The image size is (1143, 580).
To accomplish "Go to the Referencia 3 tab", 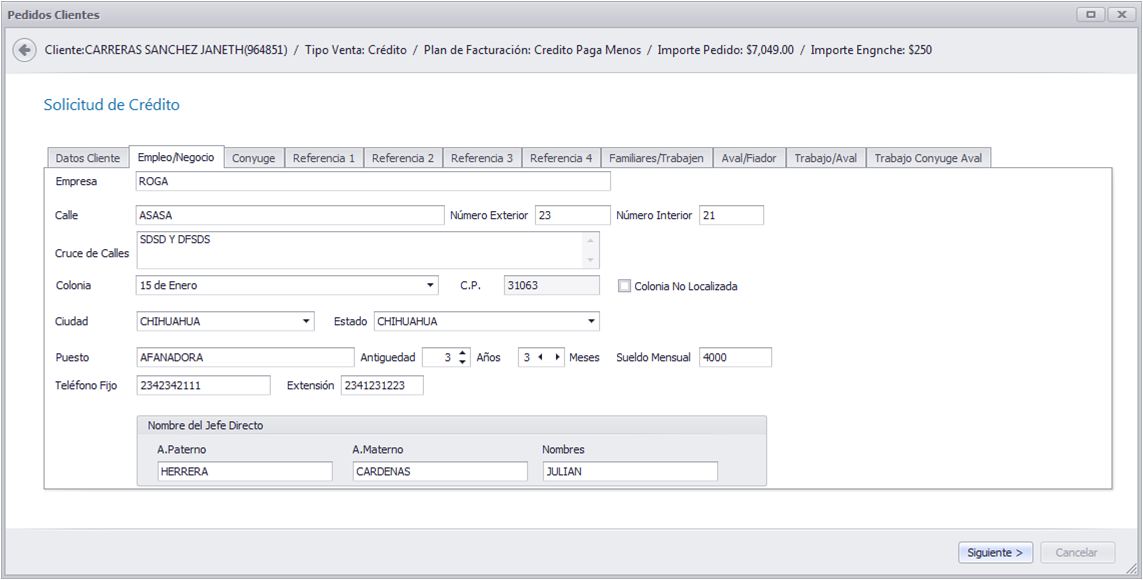I will [482, 158].
